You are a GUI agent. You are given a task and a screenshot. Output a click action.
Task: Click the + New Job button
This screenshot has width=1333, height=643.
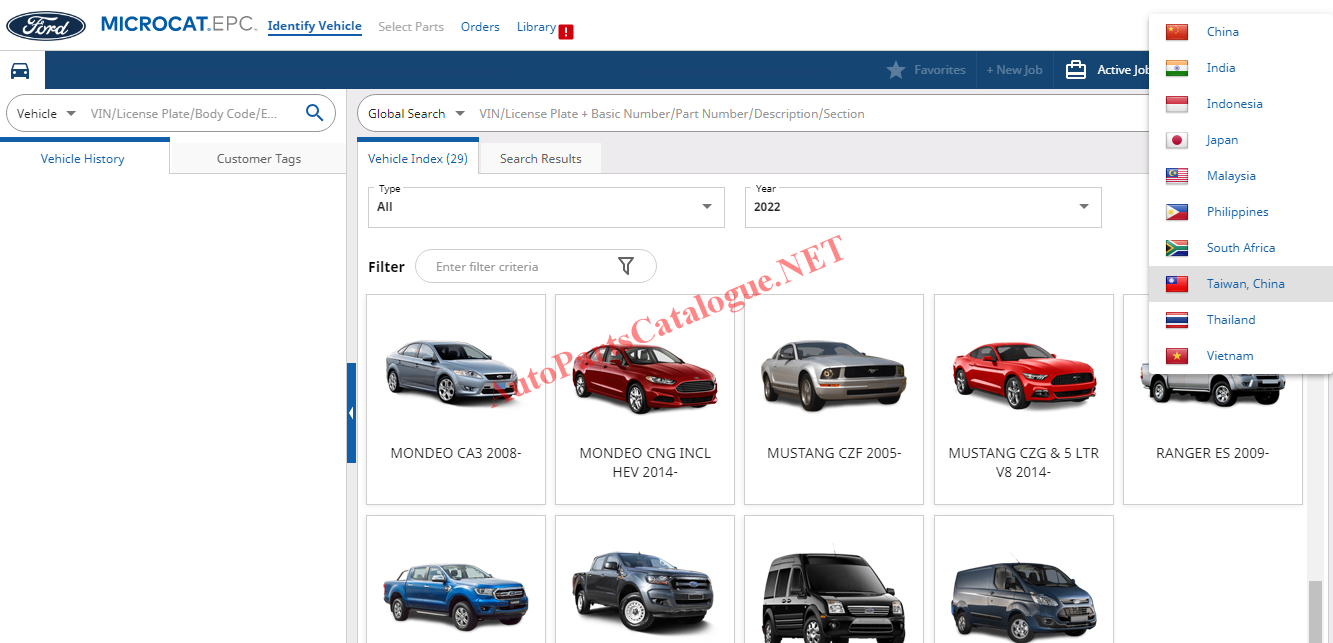pyautogui.click(x=1014, y=70)
